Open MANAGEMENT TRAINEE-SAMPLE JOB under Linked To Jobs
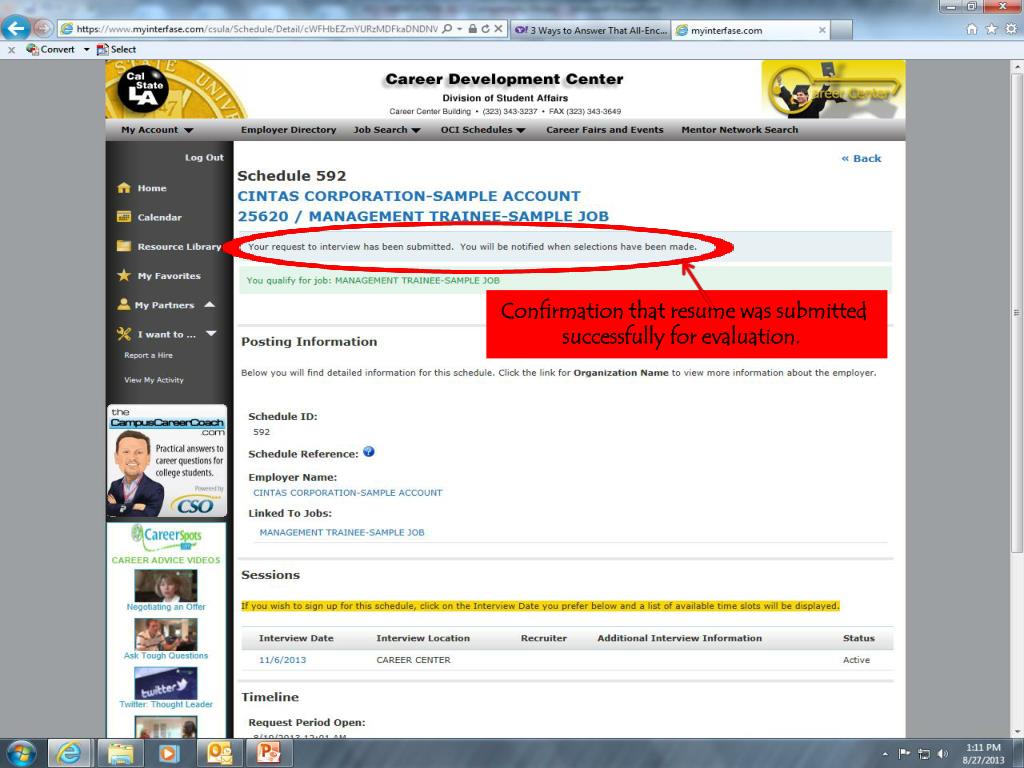The height and width of the screenshot is (768, 1024). [342, 532]
